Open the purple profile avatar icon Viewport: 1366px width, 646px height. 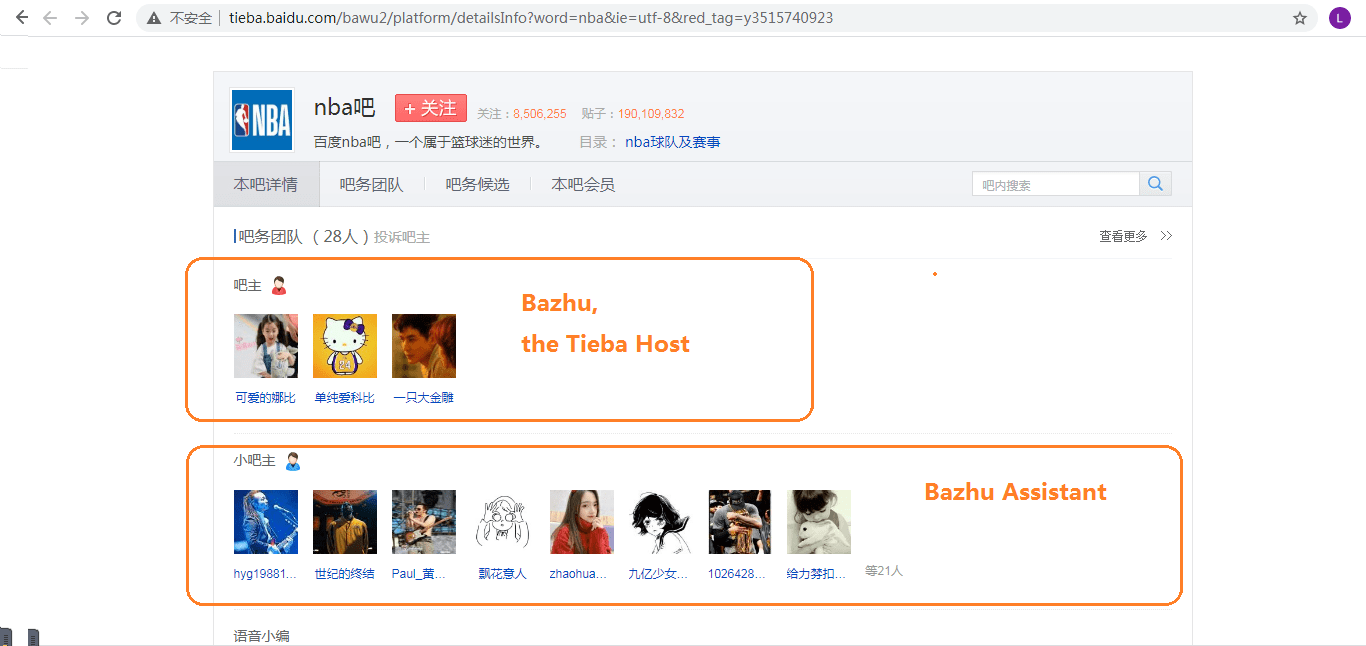click(x=1340, y=18)
